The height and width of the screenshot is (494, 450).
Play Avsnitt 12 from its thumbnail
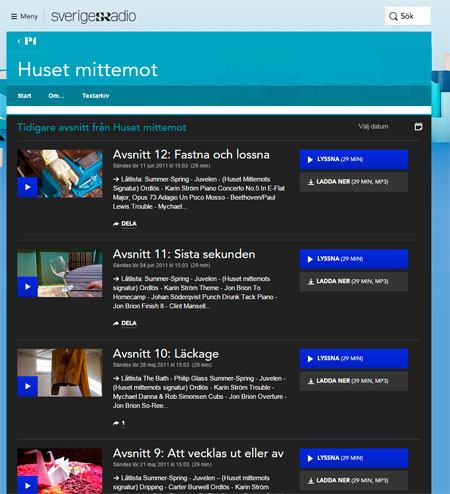click(27, 187)
